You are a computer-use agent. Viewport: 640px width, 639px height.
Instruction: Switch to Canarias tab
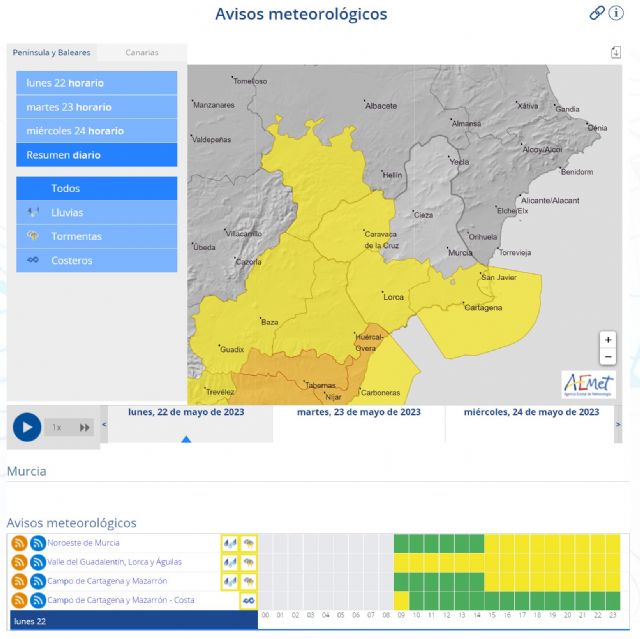142,52
